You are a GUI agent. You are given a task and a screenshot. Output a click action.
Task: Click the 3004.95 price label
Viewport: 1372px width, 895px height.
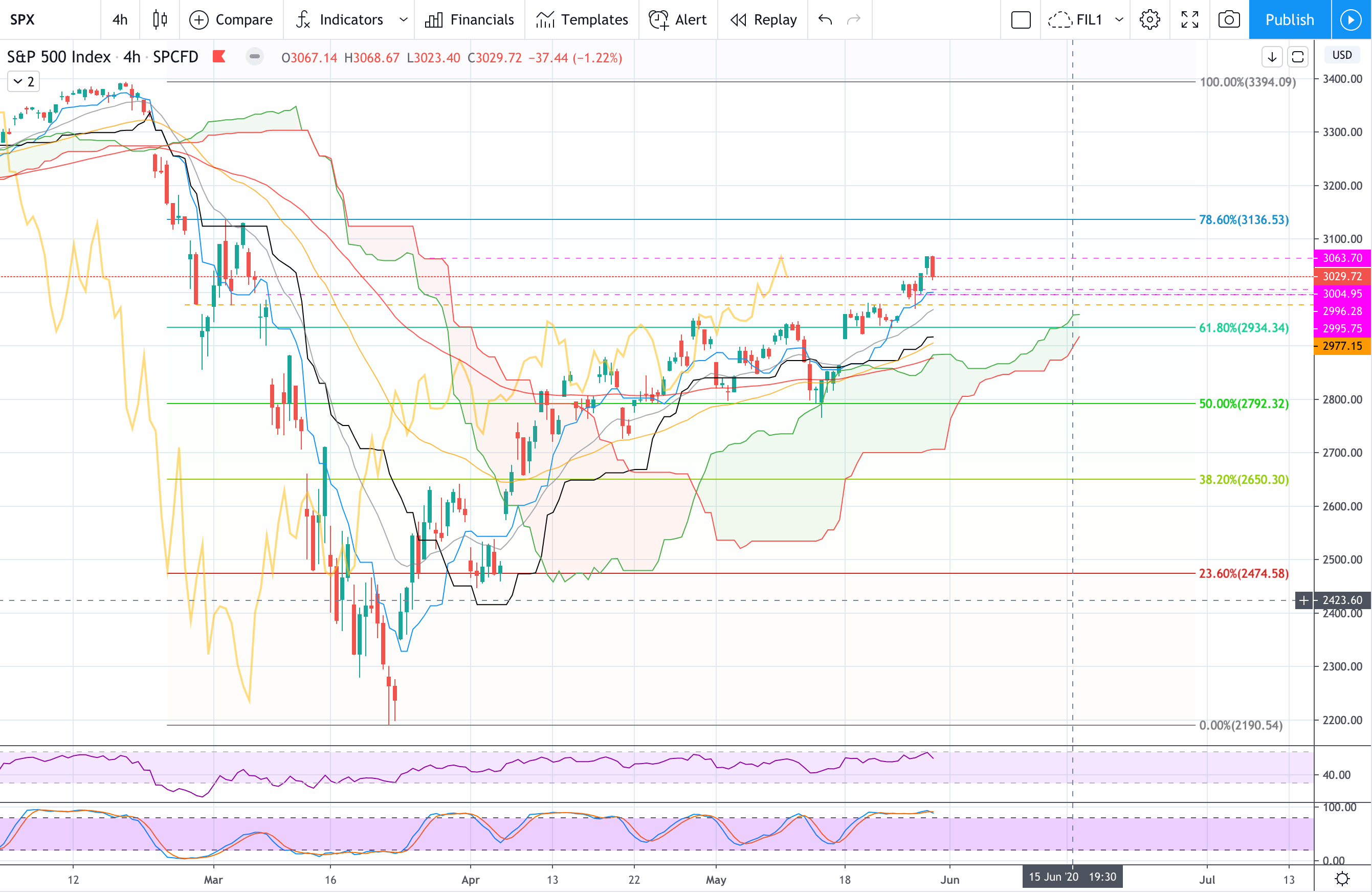1342,294
